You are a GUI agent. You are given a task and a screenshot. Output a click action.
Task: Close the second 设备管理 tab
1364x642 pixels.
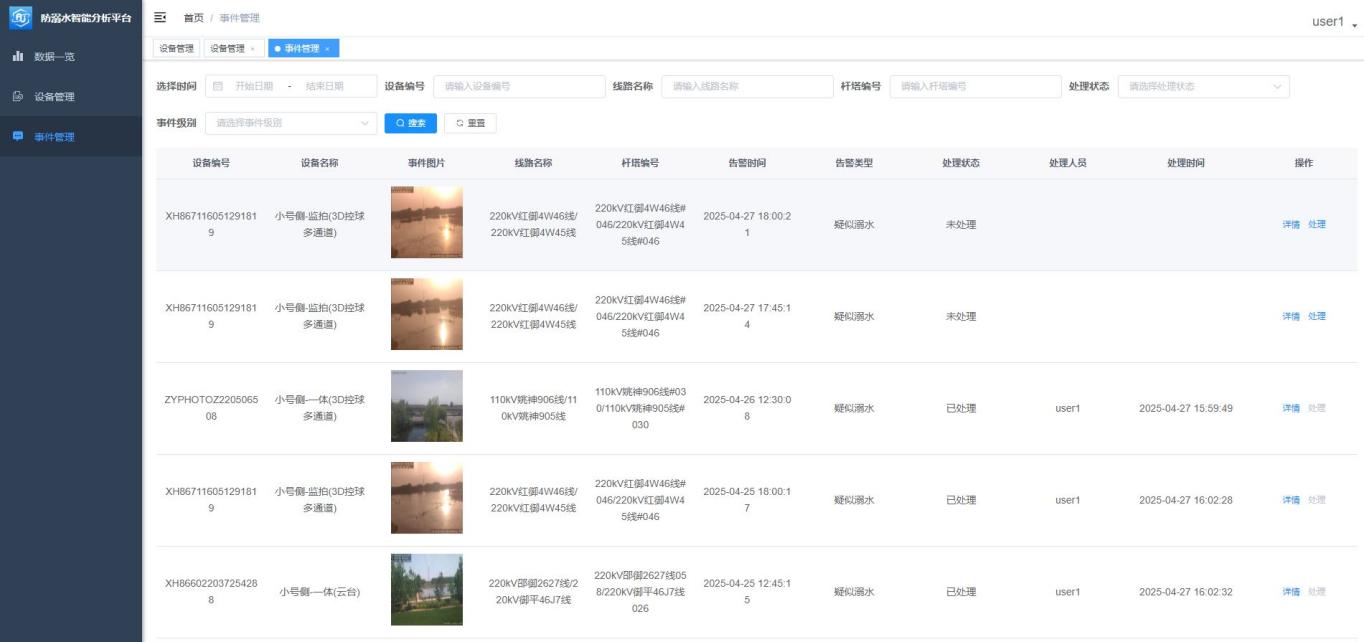tap(252, 49)
